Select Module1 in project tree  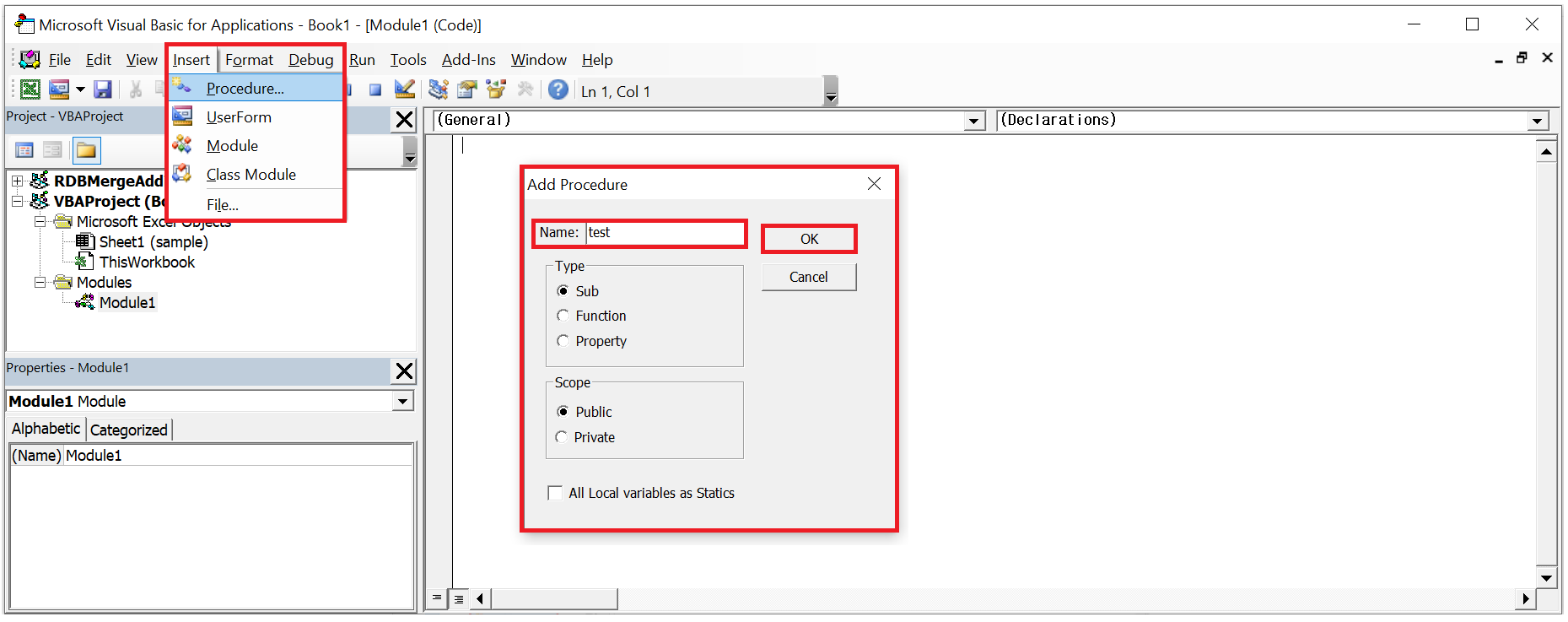(x=127, y=303)
